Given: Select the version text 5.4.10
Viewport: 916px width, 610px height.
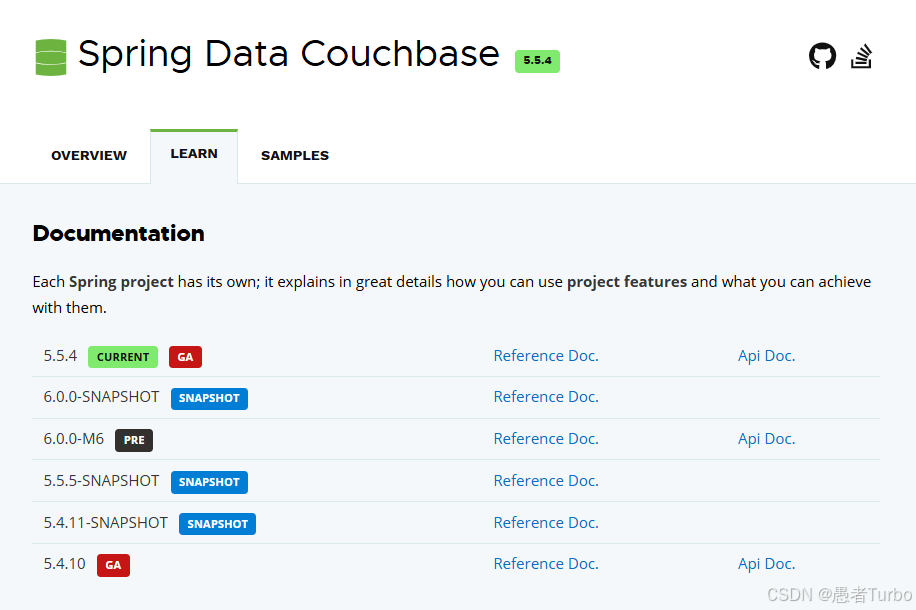Looking at the screenshot, I should 64,564.
